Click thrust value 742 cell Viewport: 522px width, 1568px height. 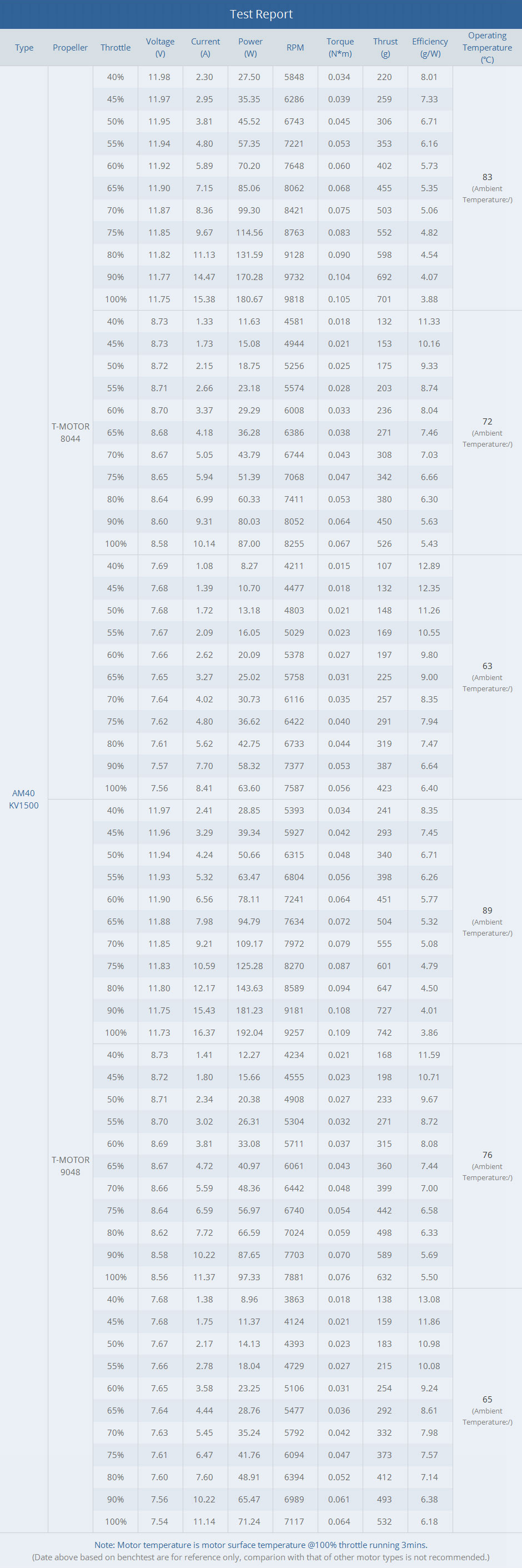384,1032
